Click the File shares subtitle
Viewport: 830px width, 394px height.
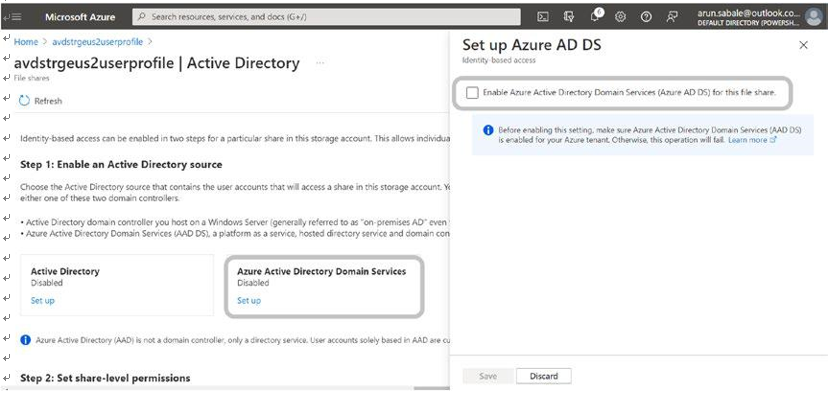31,78
